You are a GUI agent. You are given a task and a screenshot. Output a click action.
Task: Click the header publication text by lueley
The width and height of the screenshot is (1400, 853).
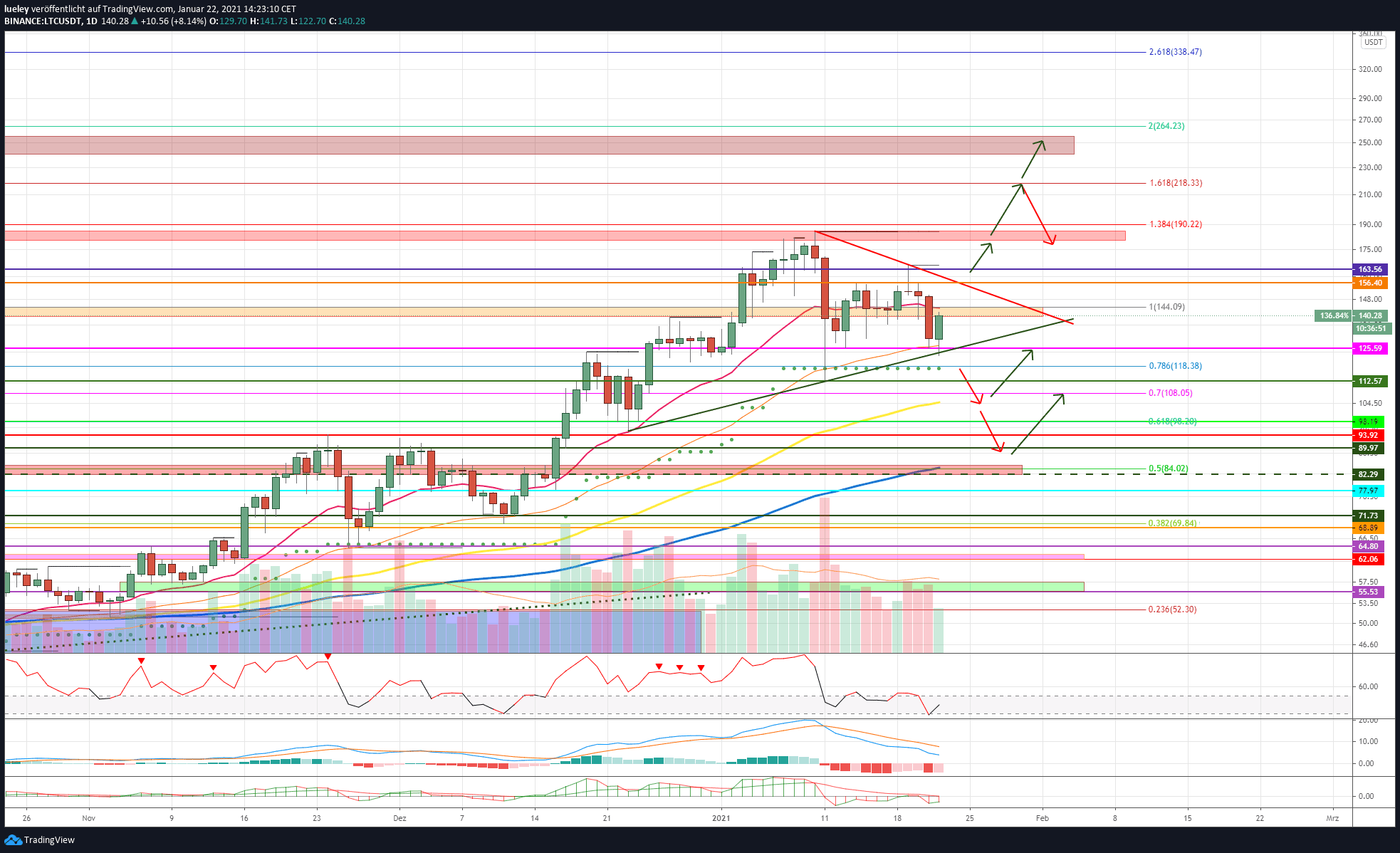click(x=150, y=9)
